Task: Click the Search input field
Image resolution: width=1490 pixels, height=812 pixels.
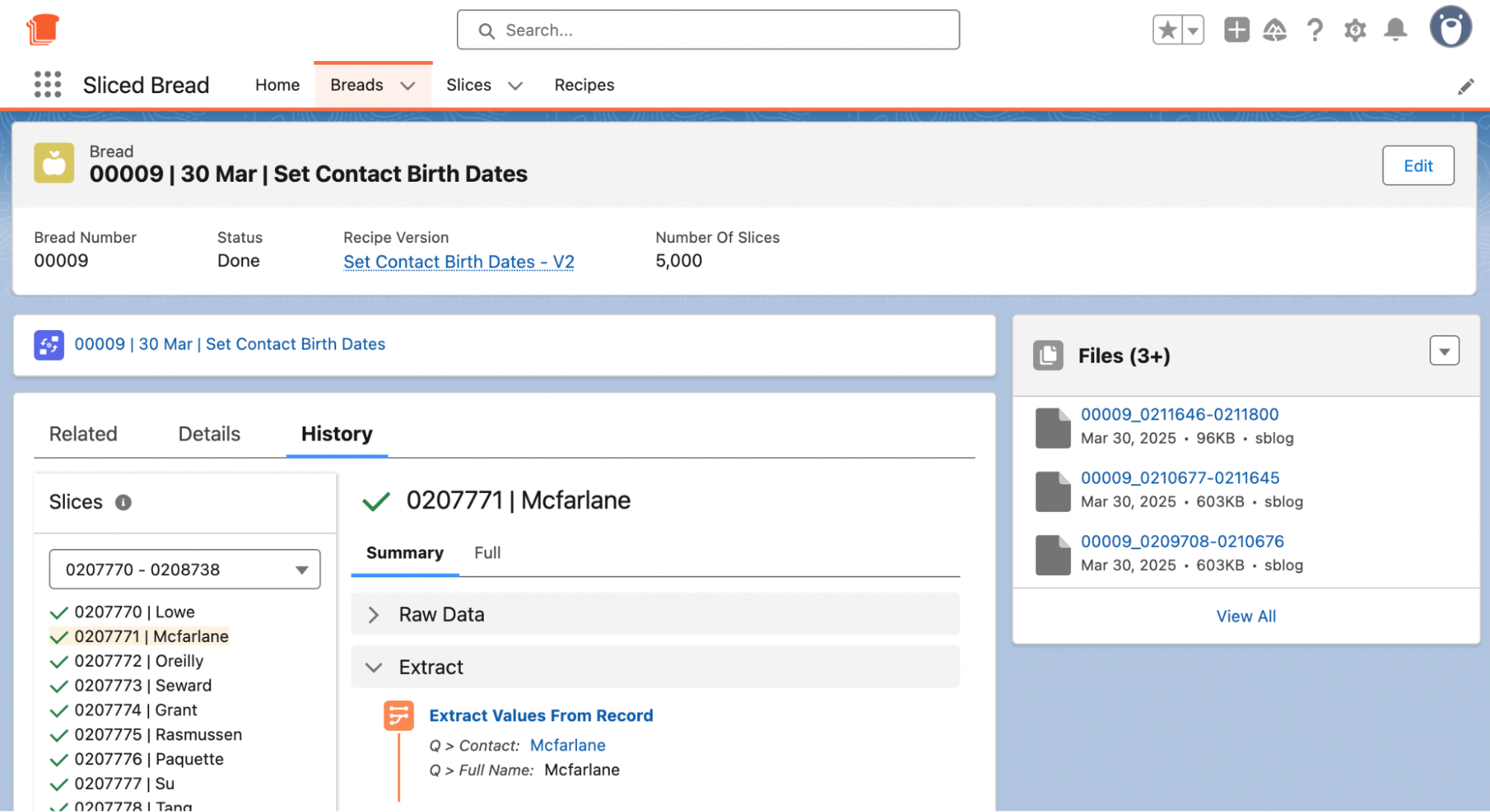Action: point(708,31)
